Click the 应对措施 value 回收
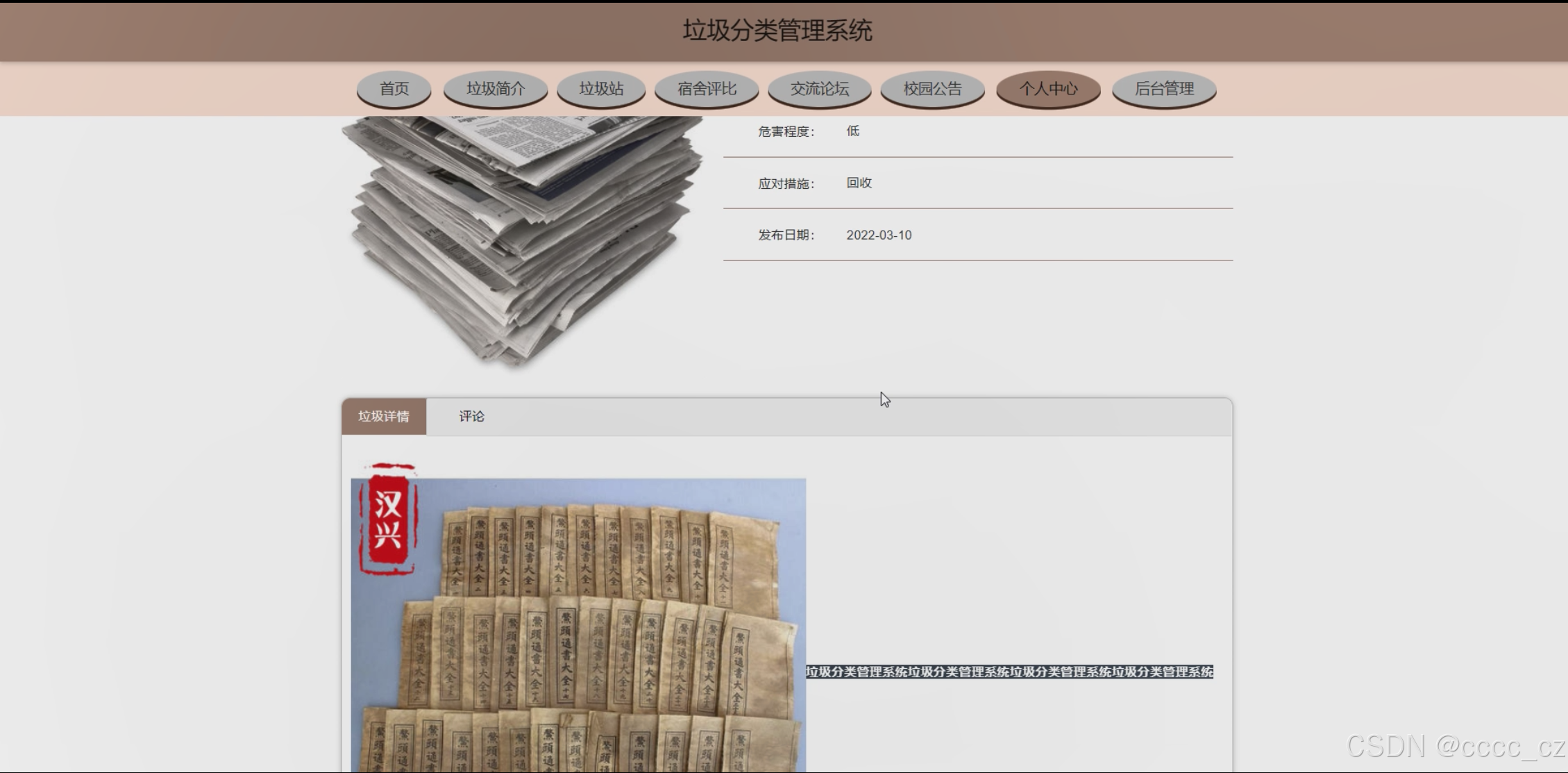Viewport: 1568px width, 773px height. 859,183
